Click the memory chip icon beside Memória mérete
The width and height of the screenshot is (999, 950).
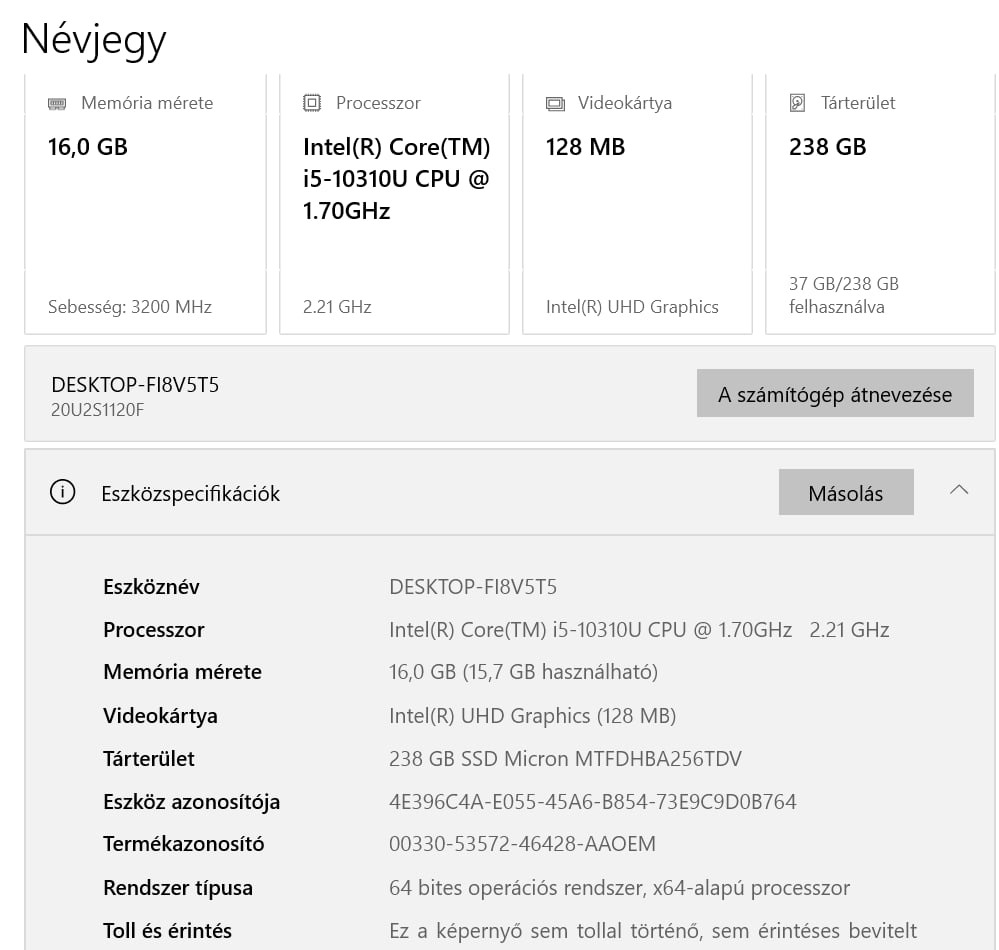pos(57,103)
